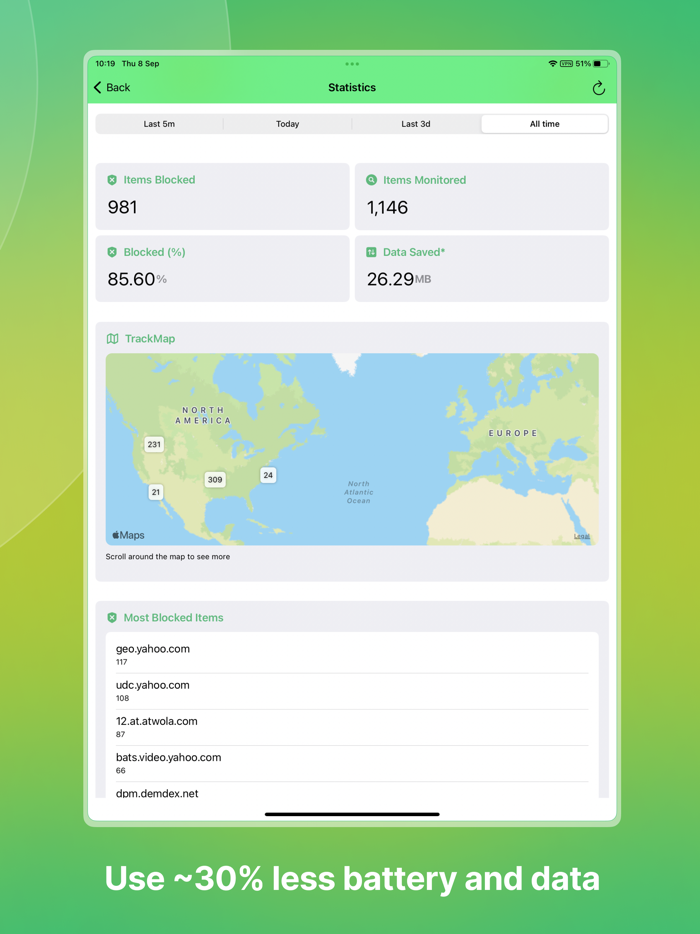
Task: Tap the battery status icon
Action: 601,64
